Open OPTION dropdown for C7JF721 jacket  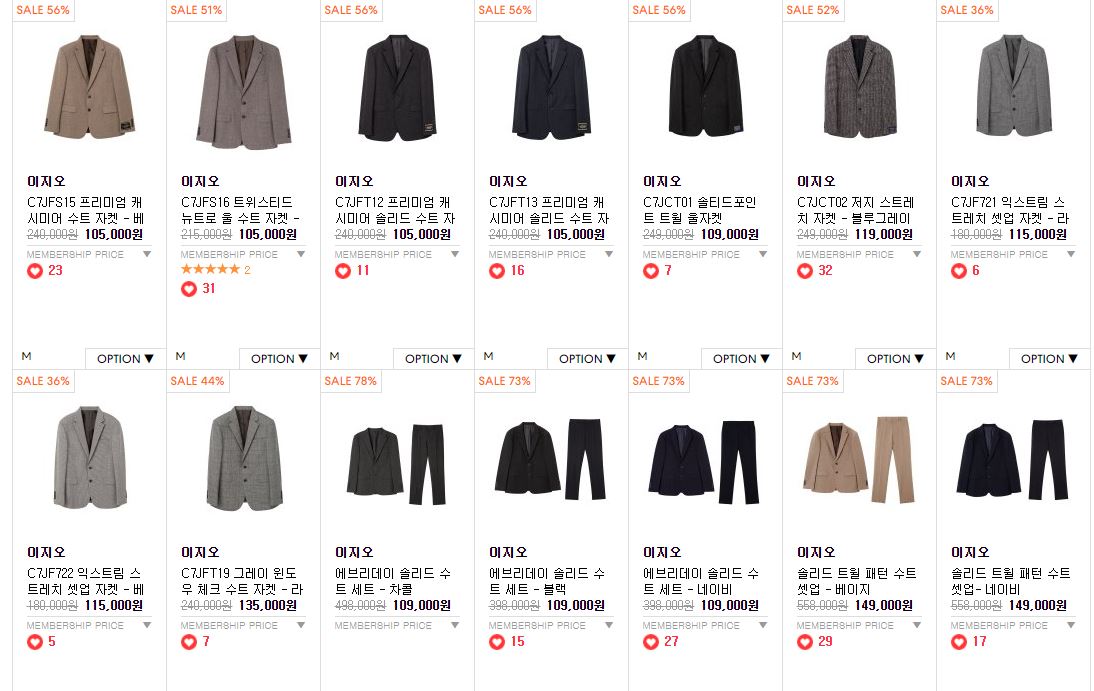tap(1049, 359)
